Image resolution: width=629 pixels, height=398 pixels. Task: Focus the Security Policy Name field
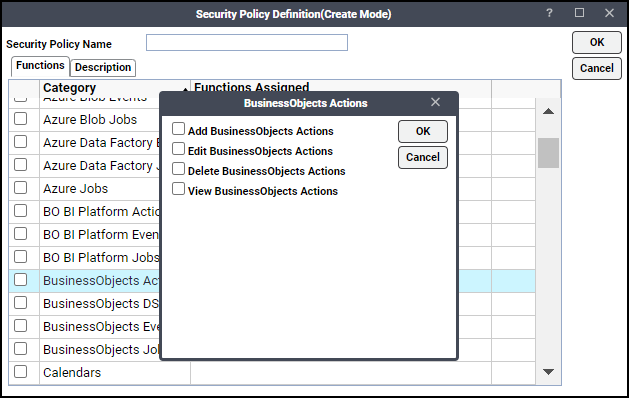point(247,43)
